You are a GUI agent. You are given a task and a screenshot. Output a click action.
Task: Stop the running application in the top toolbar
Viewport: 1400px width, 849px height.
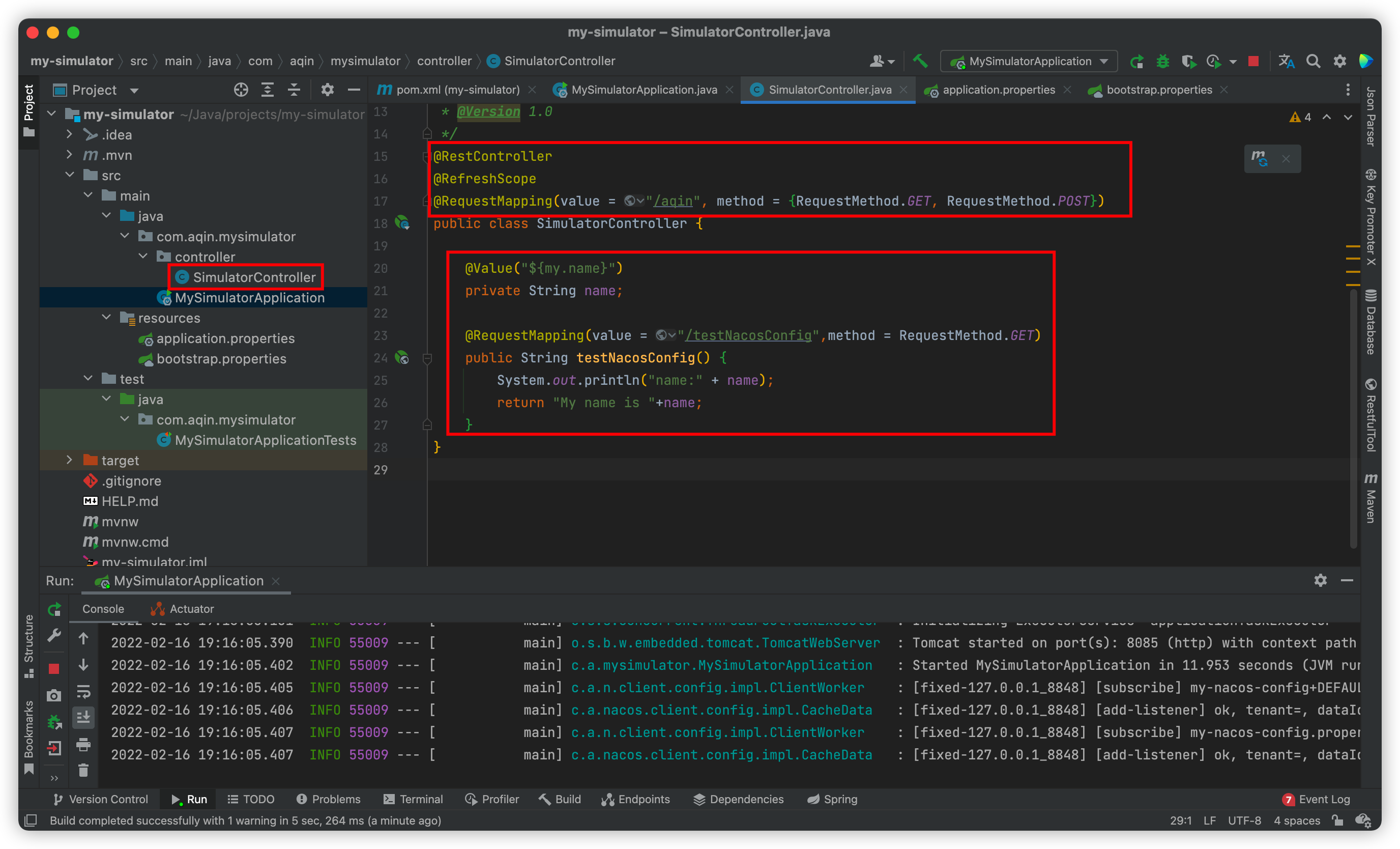click(x=1253, y=61)
